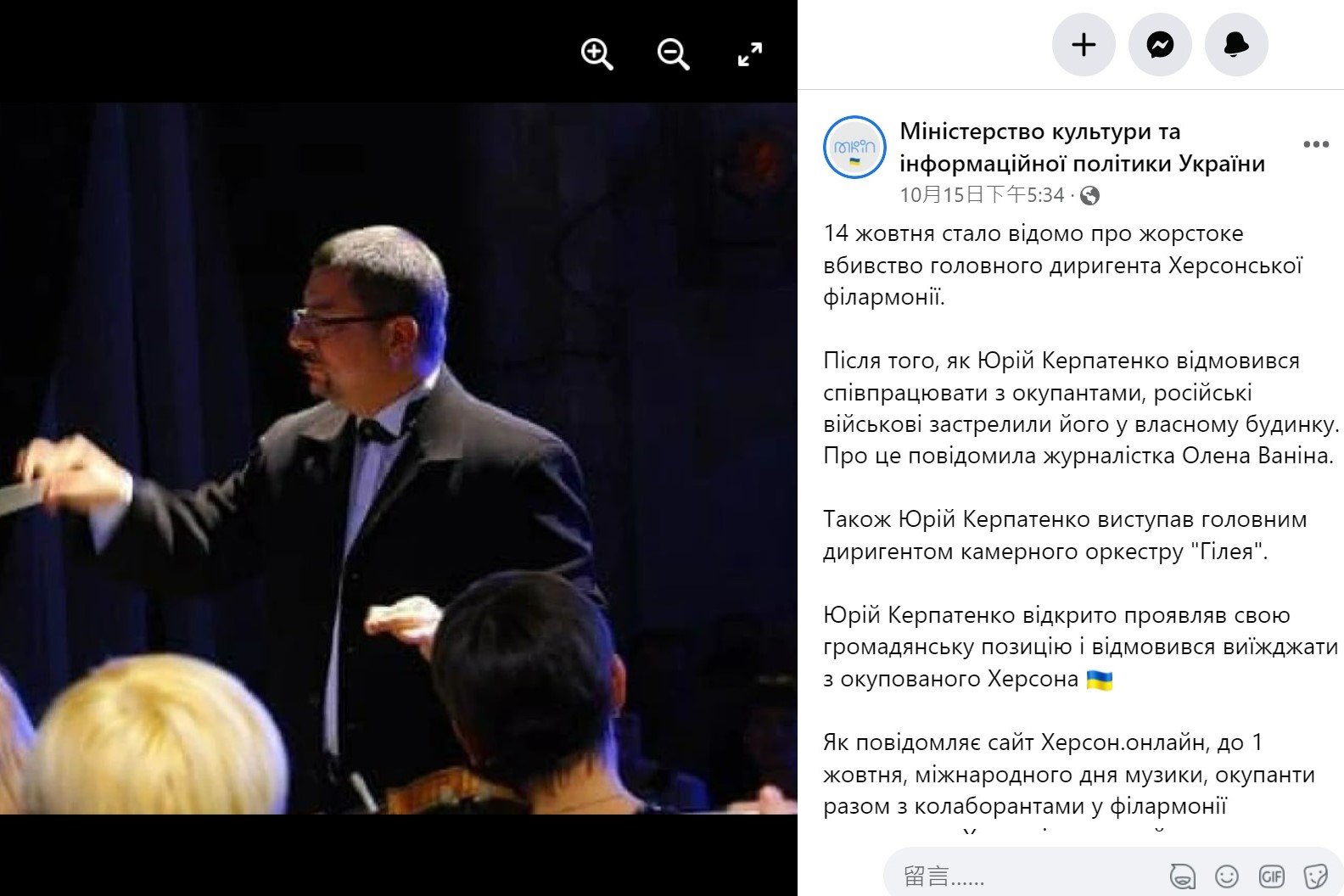
Task: Zoom out of the photo
Action: (x=673, y=55)
